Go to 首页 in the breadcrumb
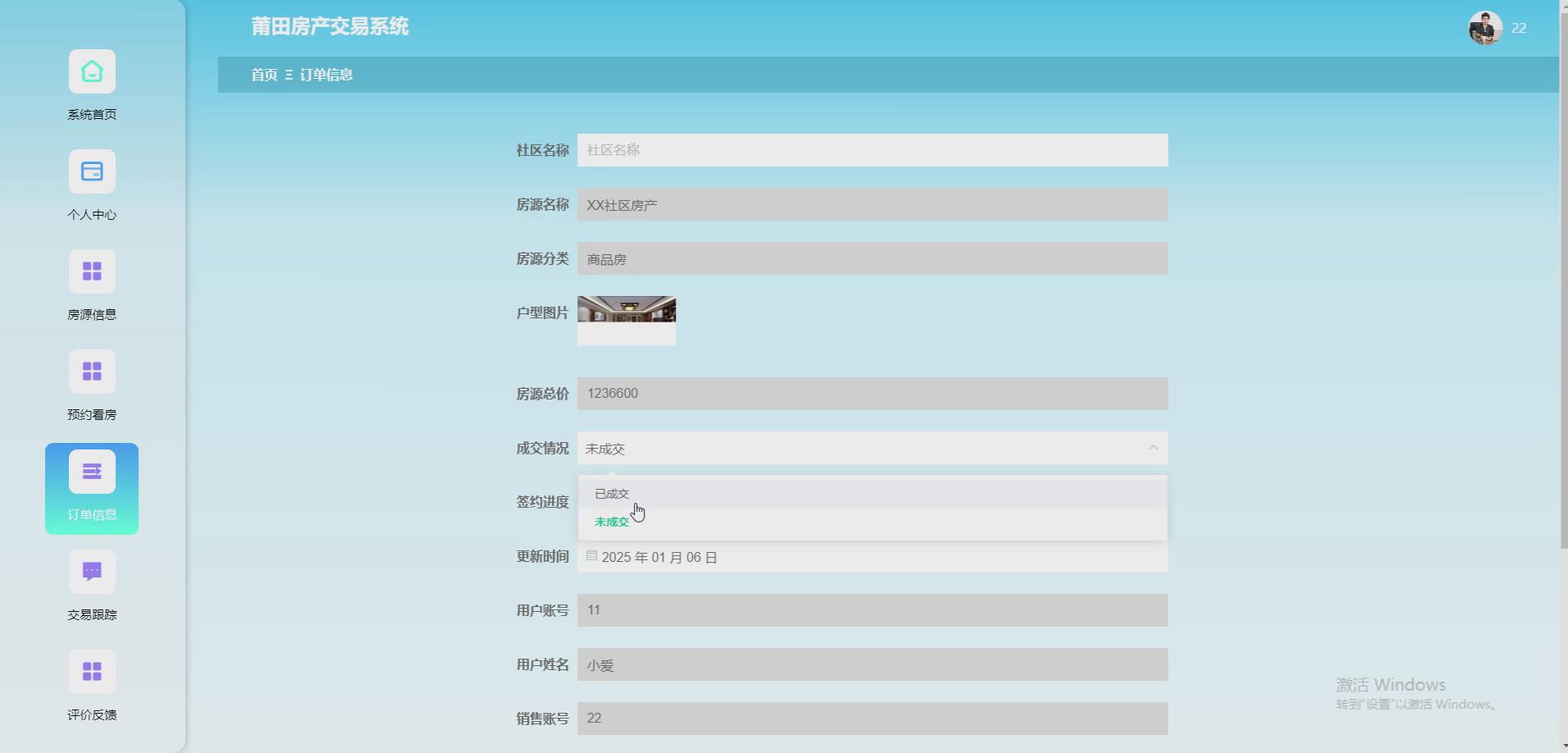 tap(264, 75)
